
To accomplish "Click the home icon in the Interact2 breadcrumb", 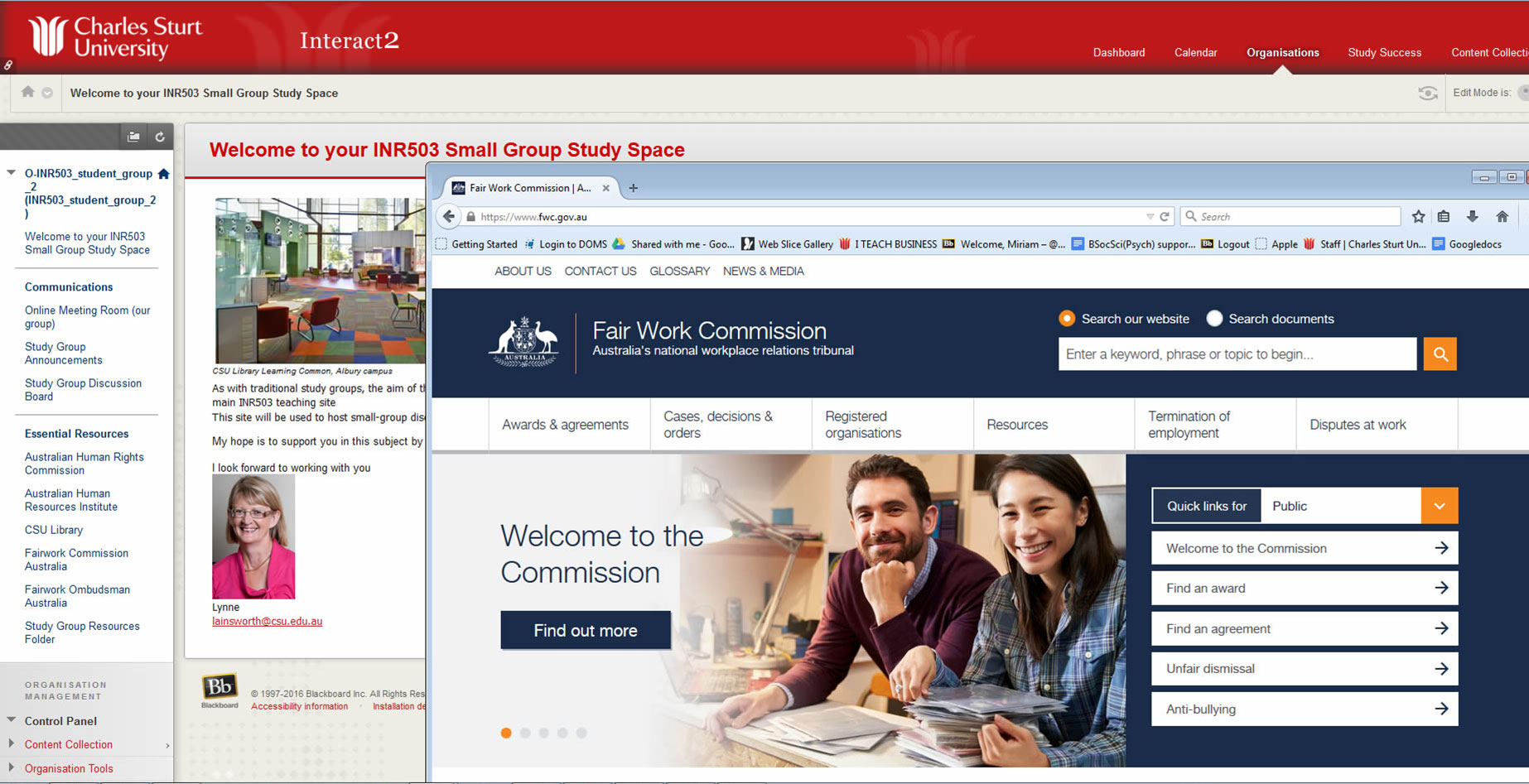I will [x=27, y=92].
